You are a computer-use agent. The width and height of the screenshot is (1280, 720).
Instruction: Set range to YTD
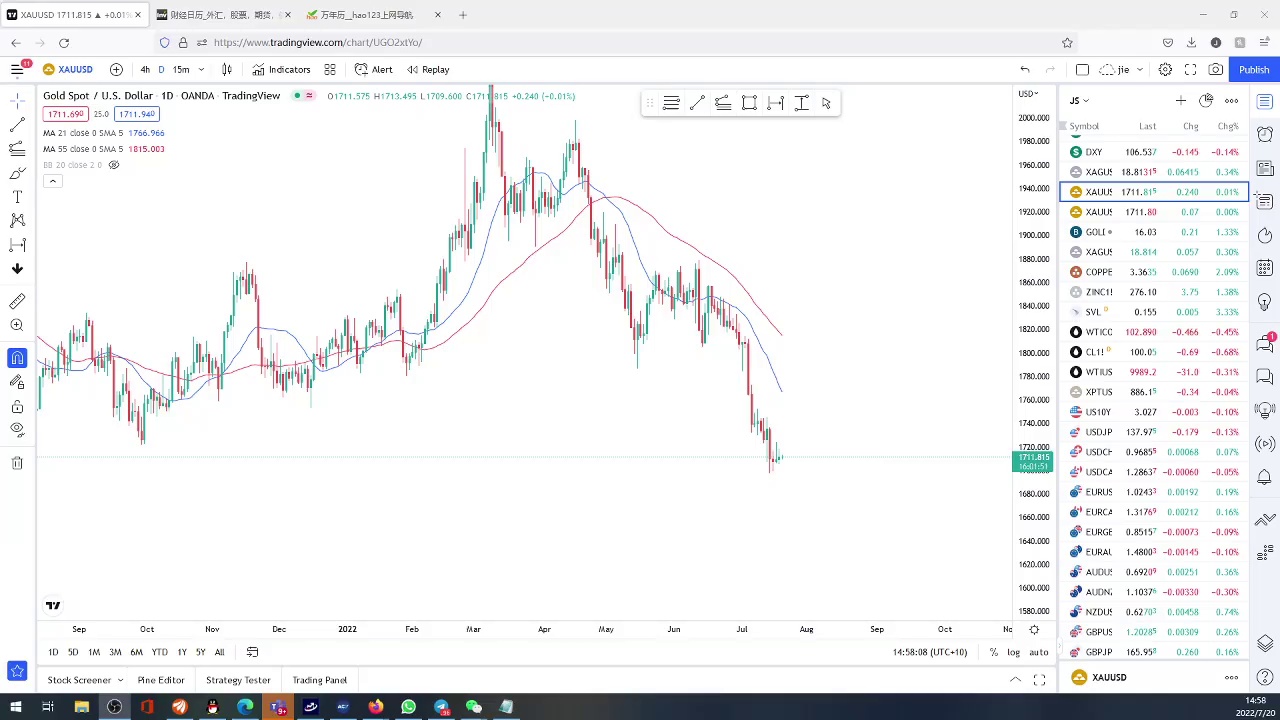159,652
